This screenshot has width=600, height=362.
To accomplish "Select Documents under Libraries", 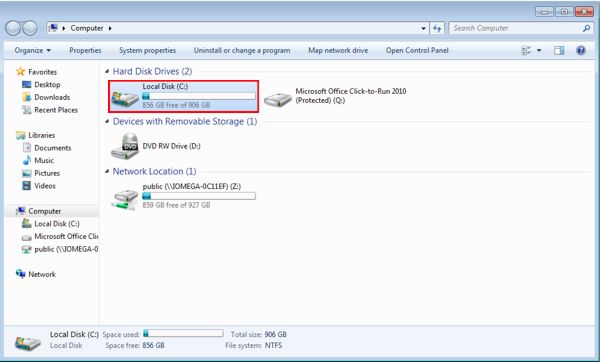I will (53, 148).
